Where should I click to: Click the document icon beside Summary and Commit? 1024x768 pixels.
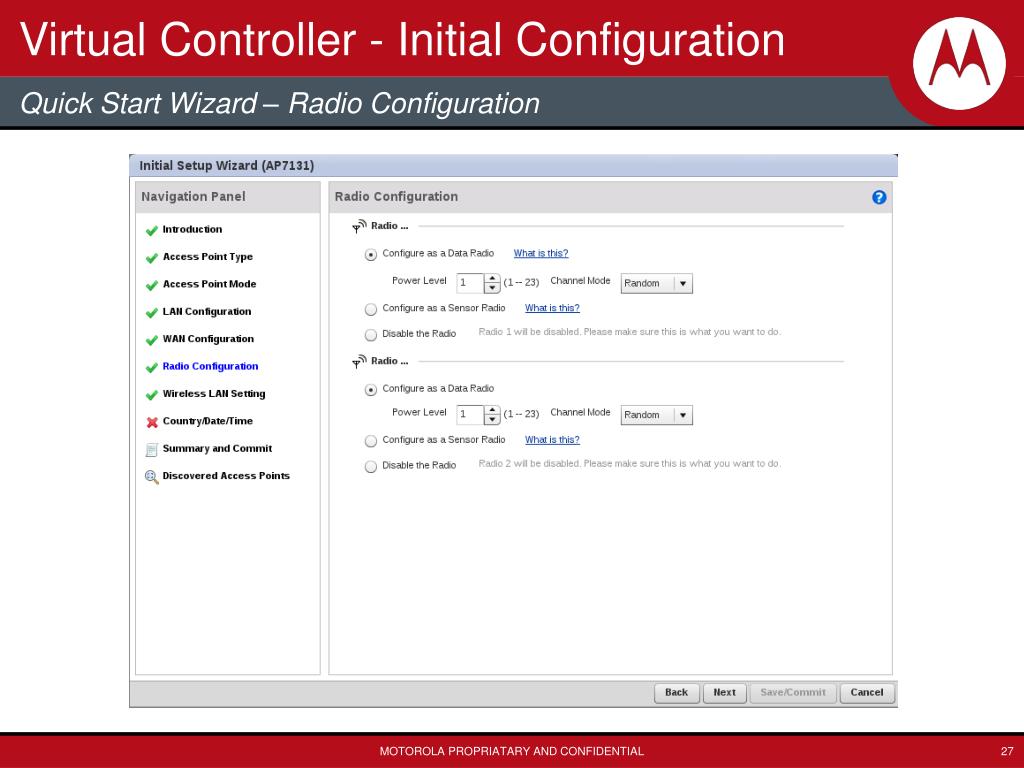pyautogui.click(x=152, y=449)
